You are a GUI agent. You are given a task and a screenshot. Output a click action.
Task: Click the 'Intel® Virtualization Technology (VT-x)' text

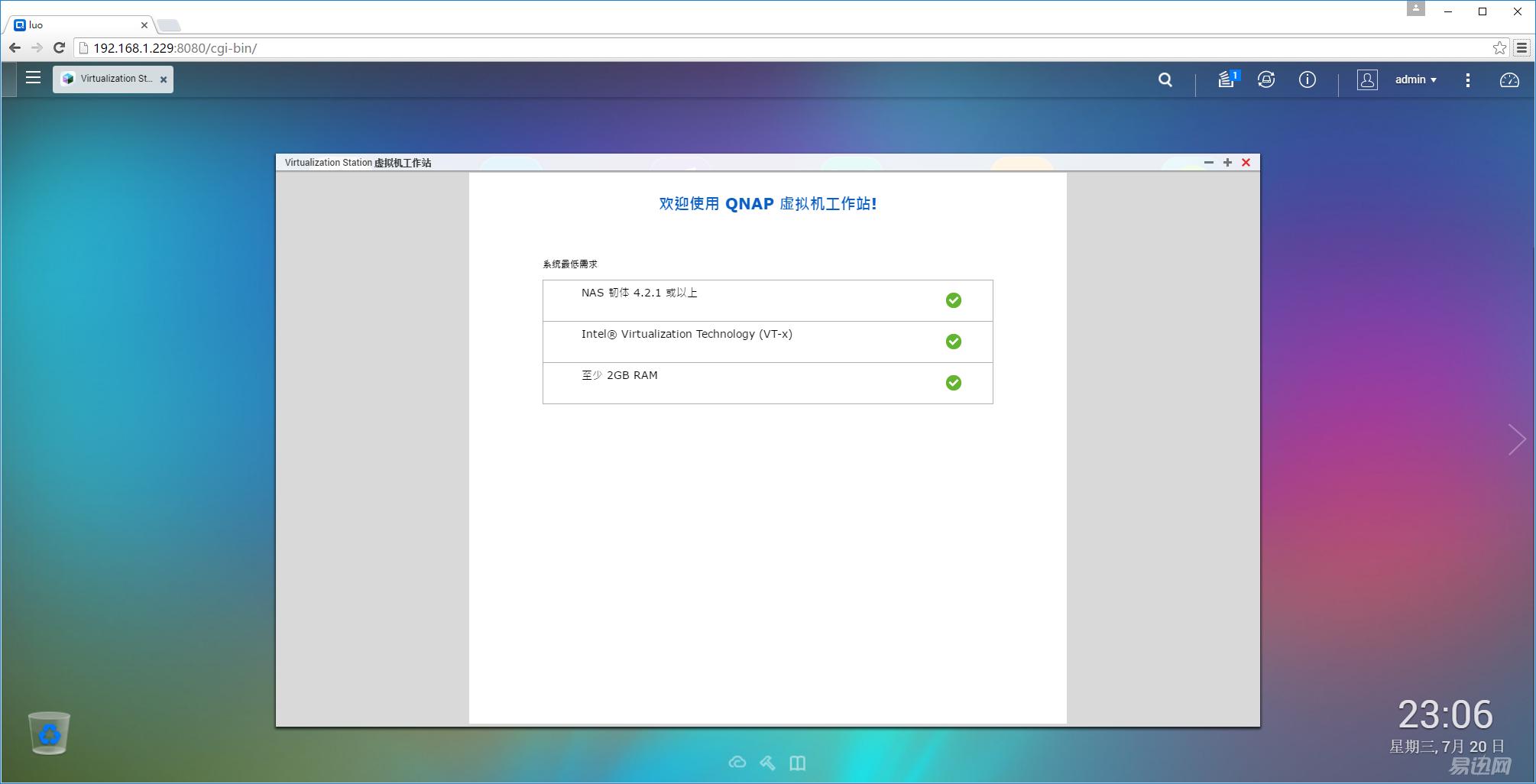687,334
